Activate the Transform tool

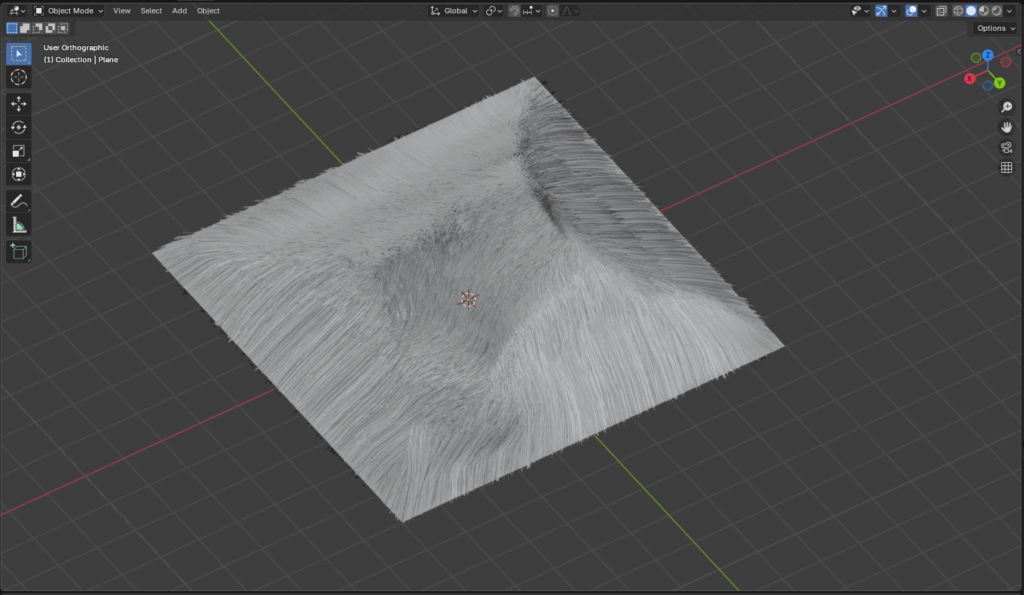click(18, 174)
